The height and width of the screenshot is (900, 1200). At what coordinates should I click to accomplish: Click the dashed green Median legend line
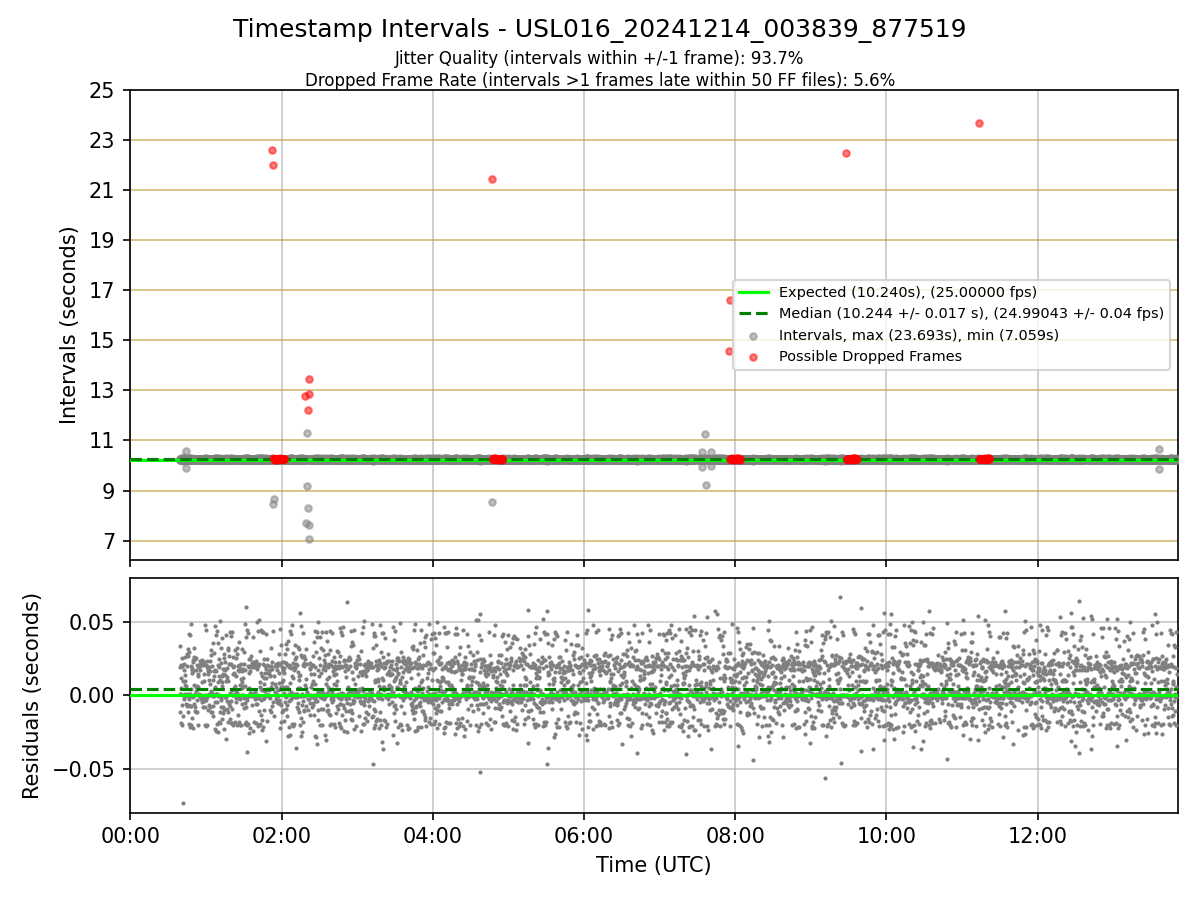click(x=754, y=313)
